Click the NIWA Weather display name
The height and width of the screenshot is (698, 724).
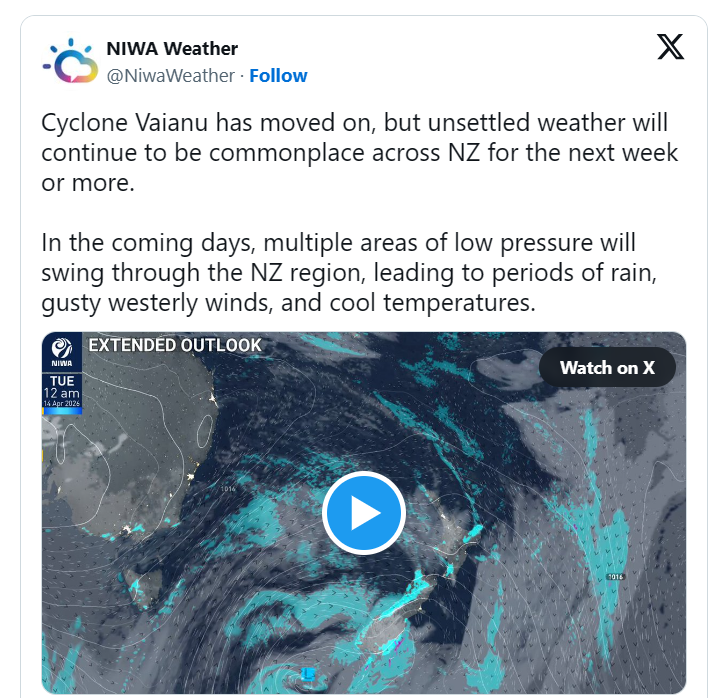172,48
